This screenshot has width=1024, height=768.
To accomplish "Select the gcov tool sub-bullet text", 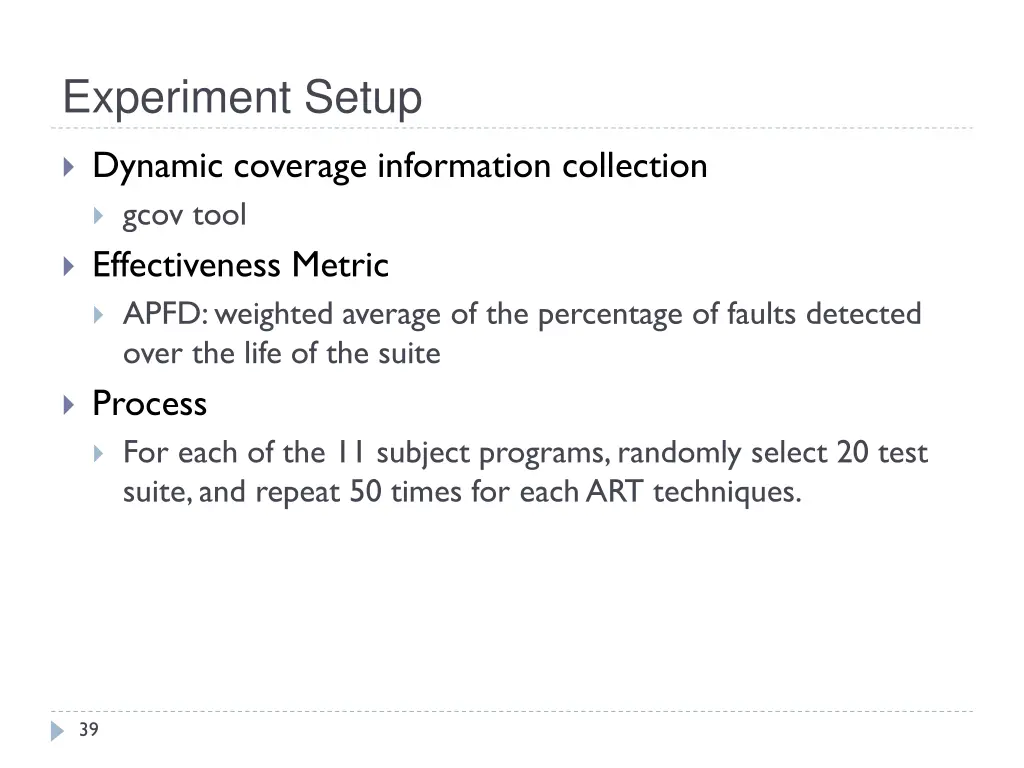I will point(185,216).
